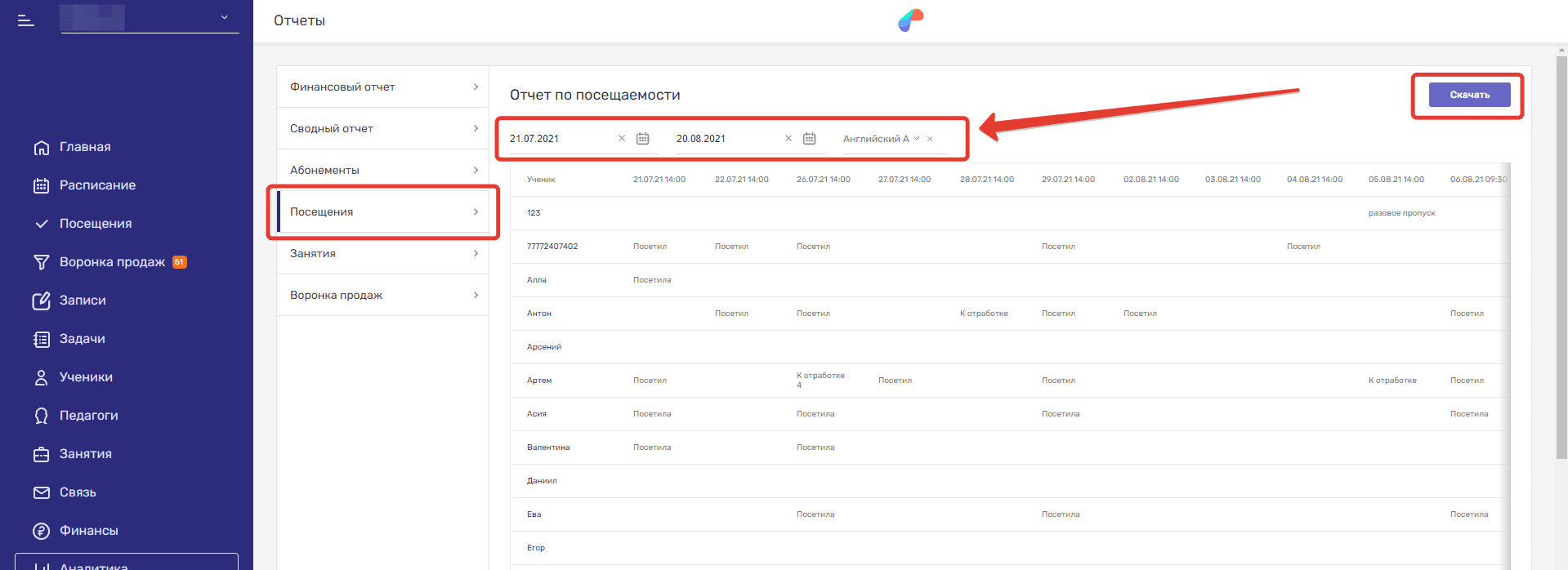Select the Абонементы report tab
The height and width of the screenshot is (570, 1568).
382,170
